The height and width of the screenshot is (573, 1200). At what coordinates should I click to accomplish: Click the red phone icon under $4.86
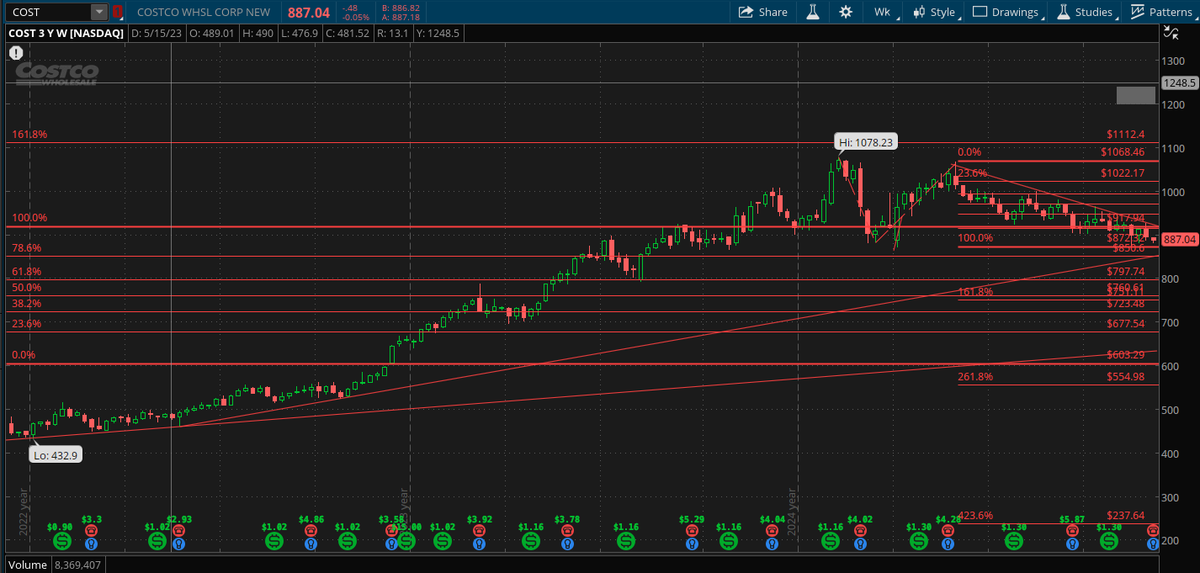tap(310, 530)
